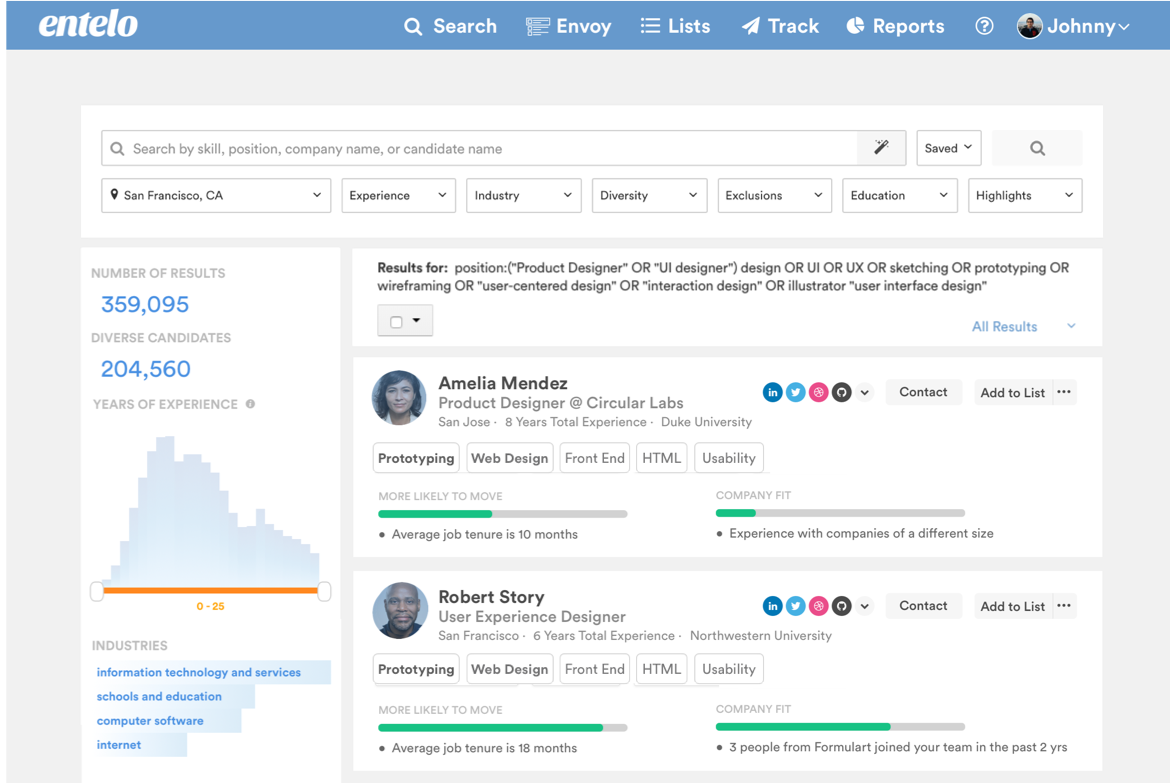Open more options for Amelia Mendez
Image resolution: width=1170 pixels, height=783 pixels.
coord(1064,392)
